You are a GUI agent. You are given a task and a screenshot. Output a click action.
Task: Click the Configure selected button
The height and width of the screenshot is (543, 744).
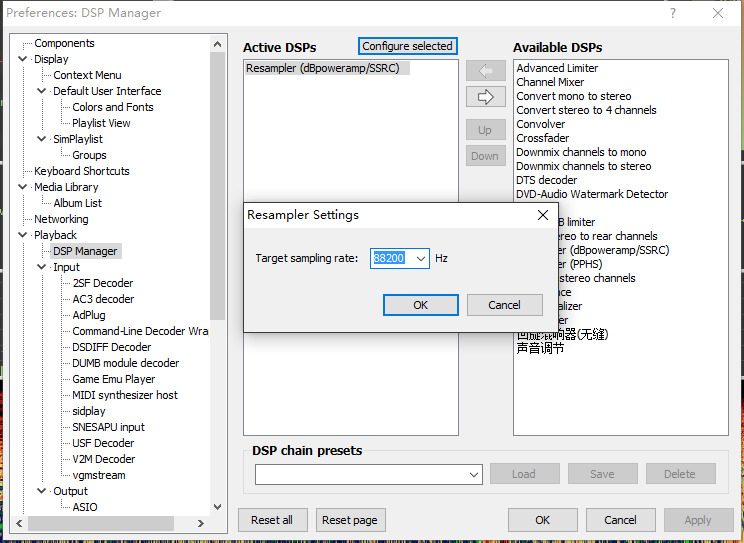[x=407, y=46]
